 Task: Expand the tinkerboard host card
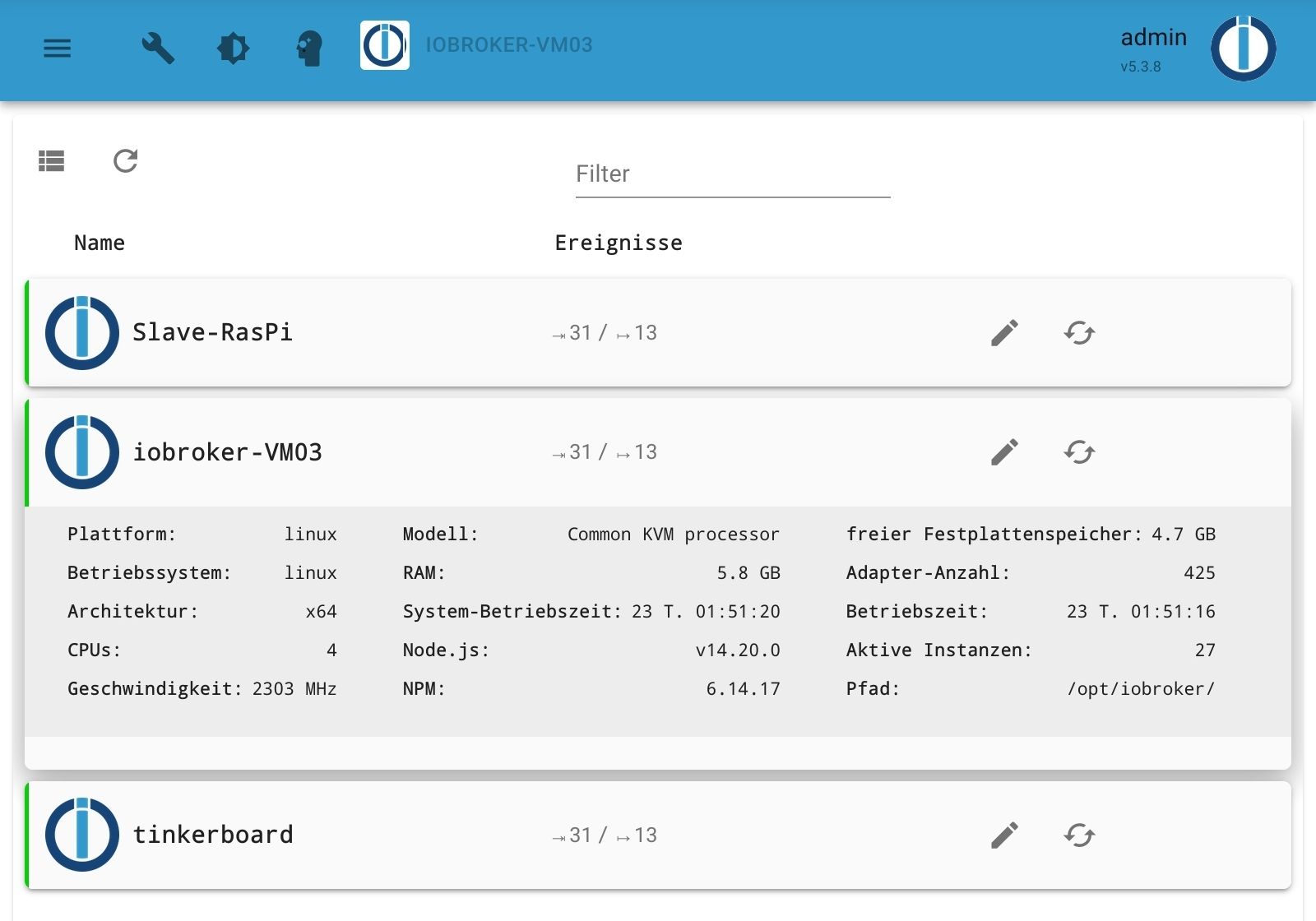point(658,835)
